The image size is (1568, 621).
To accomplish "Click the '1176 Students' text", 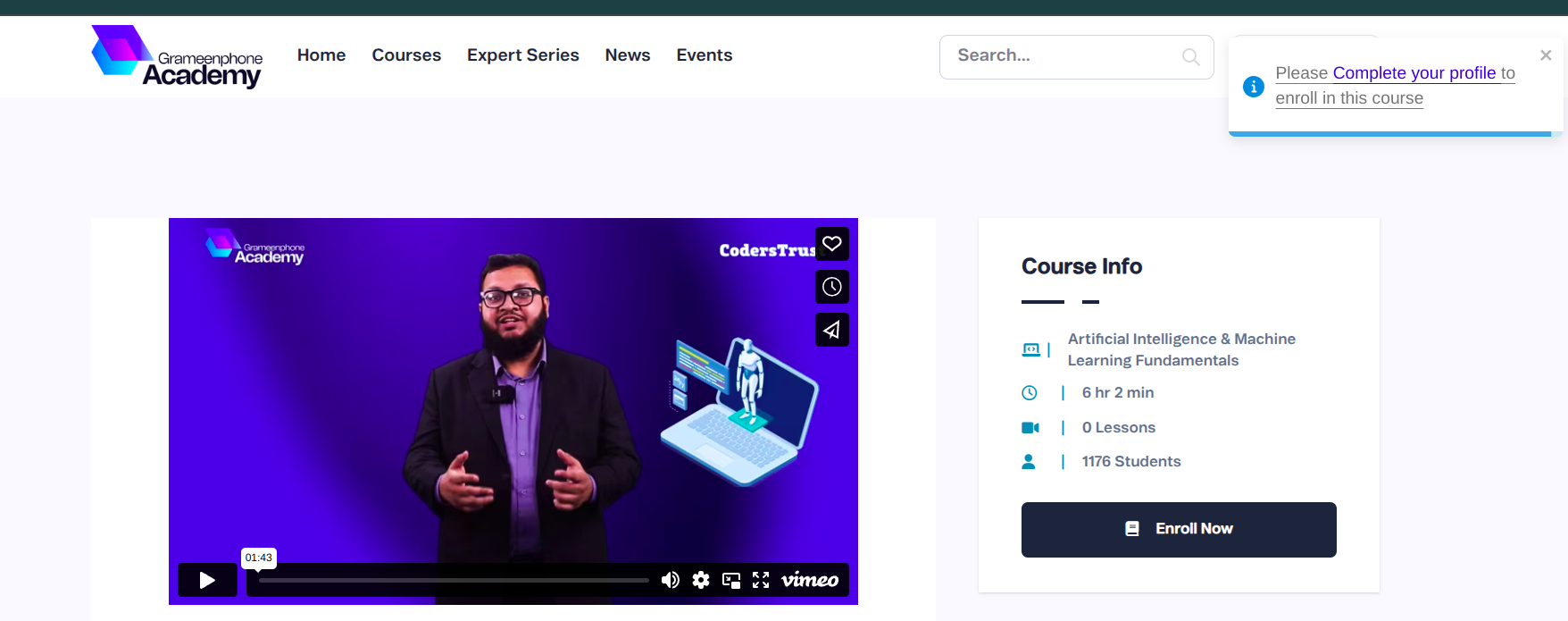I will click(1131, 462).
